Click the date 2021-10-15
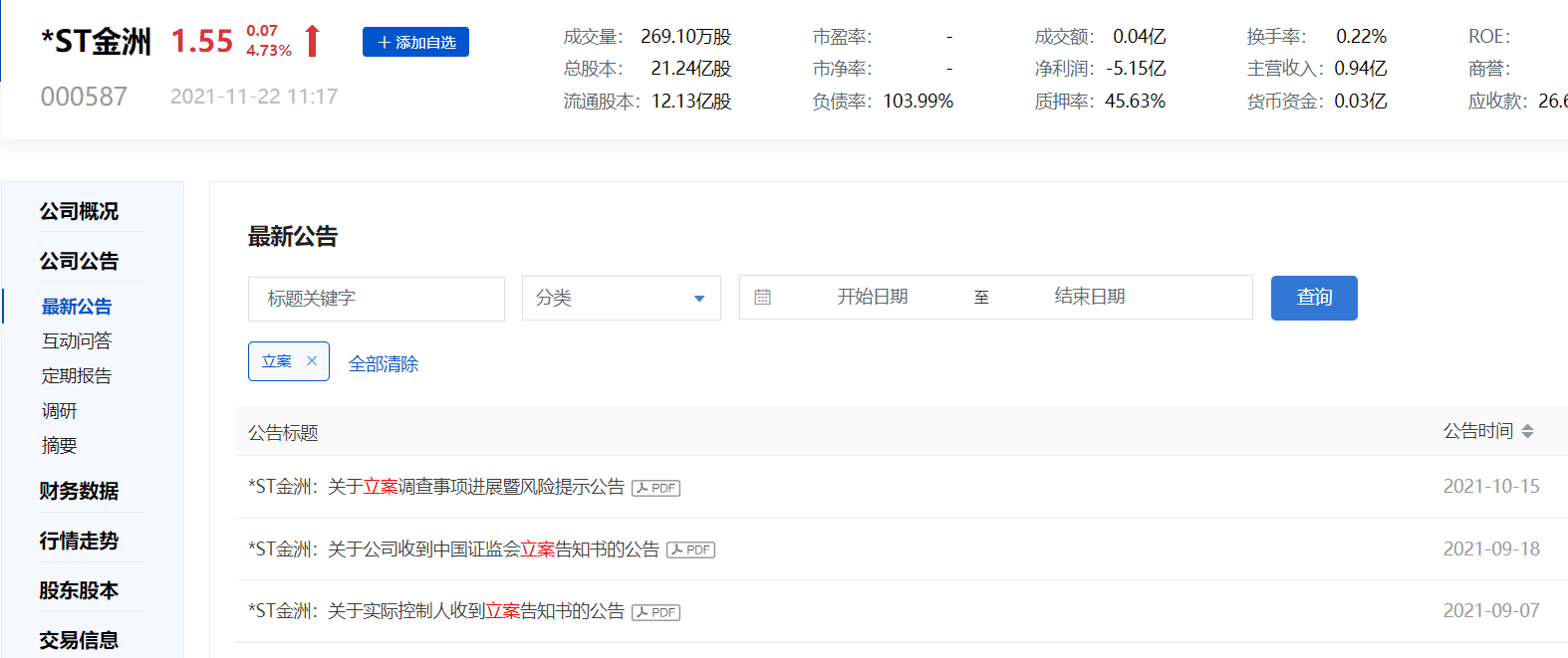Image resolution: width=1568 pixels, height=658 pixels. (x=1491, y=487)
